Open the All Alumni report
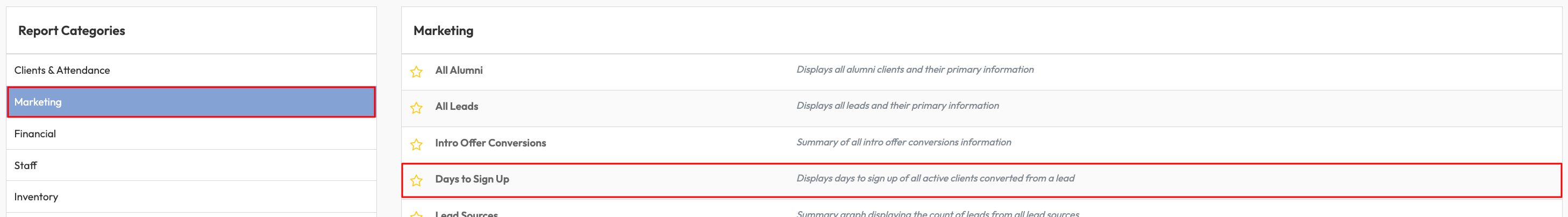Viewport: 1568px width, 217px height. [458, 70]
